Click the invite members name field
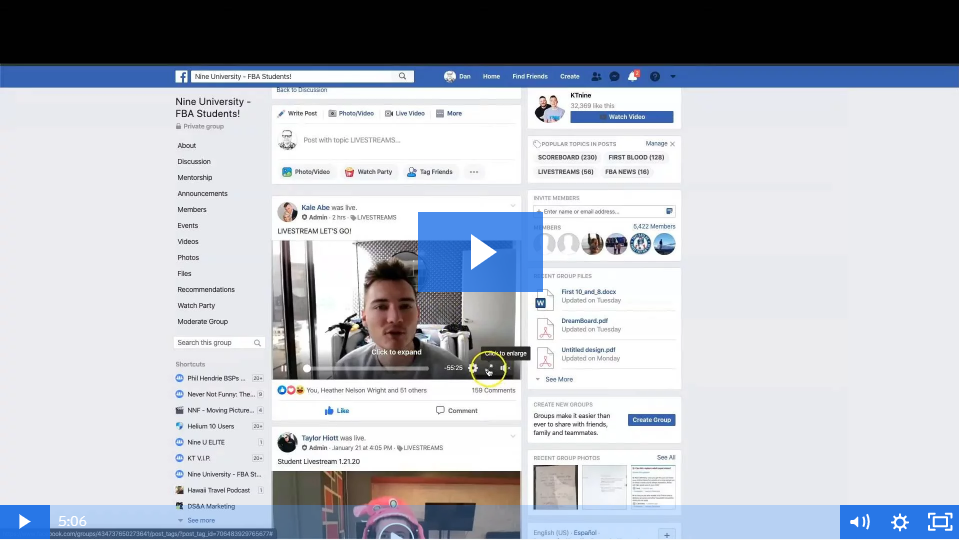Viewport: 959px width, 540px height. (604, 212)
